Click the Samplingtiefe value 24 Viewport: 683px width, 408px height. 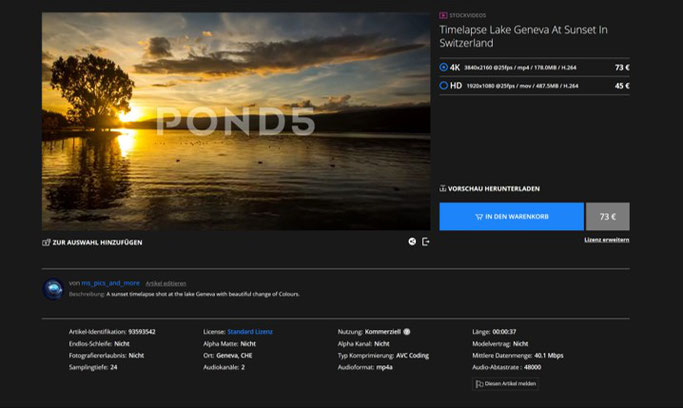(114, 367)
